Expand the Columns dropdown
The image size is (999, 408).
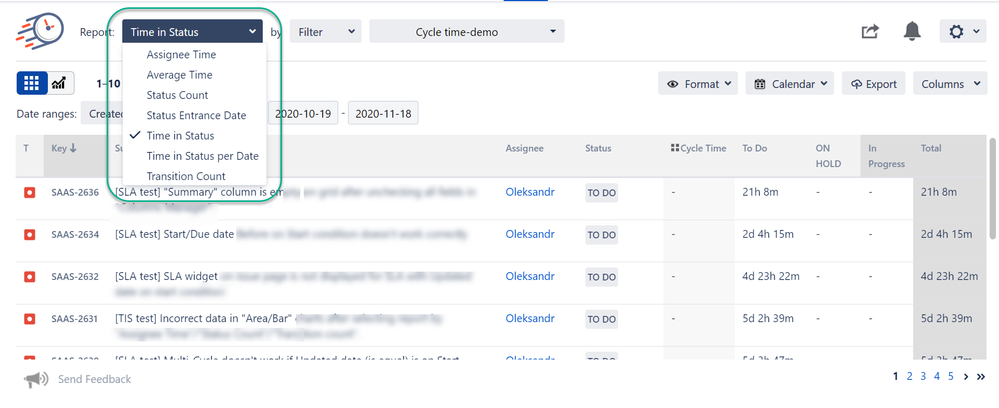pyautogui.click(x=950, y=84)
